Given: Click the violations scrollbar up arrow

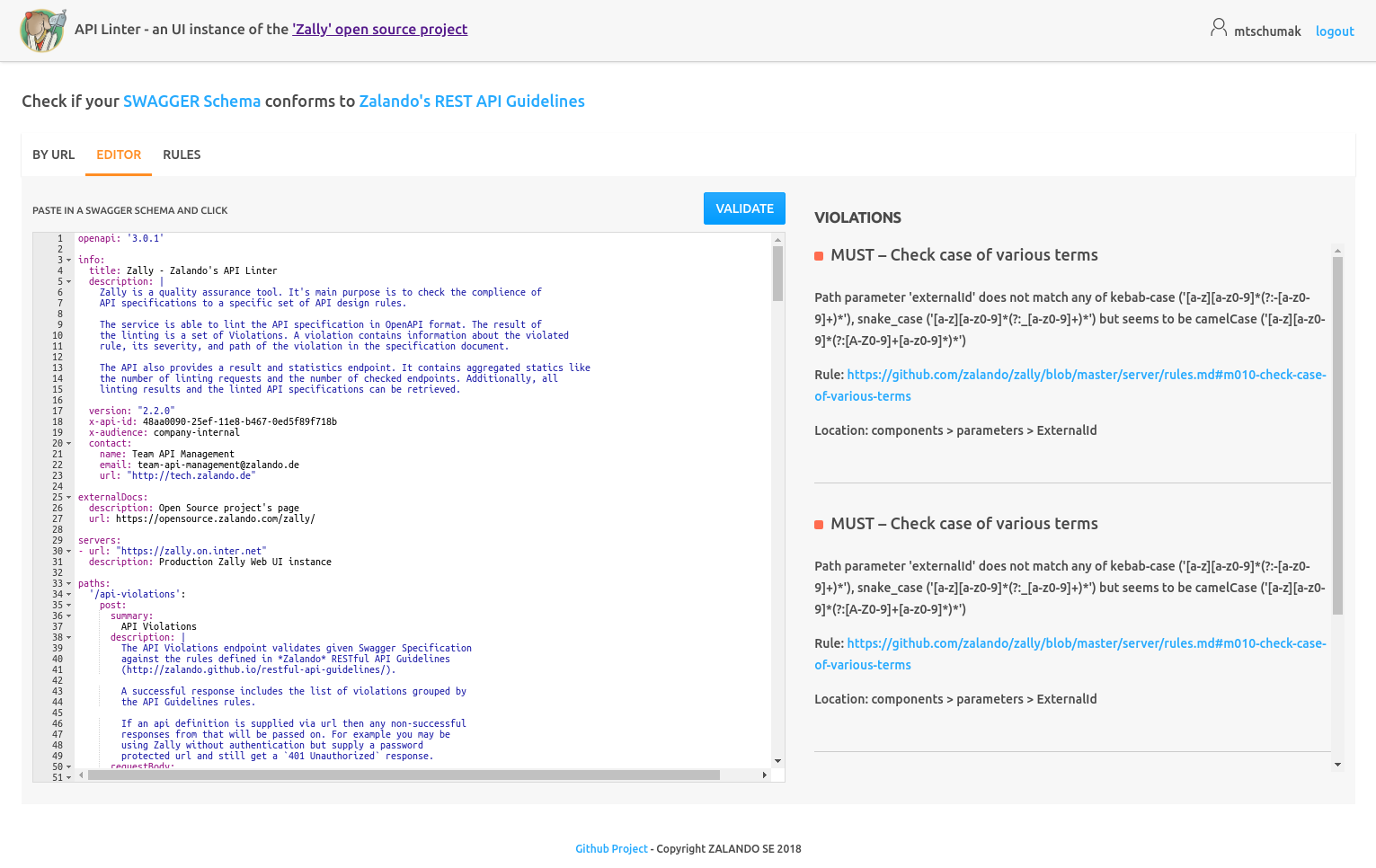Looking at the screenshot, I should (1337, 252).
